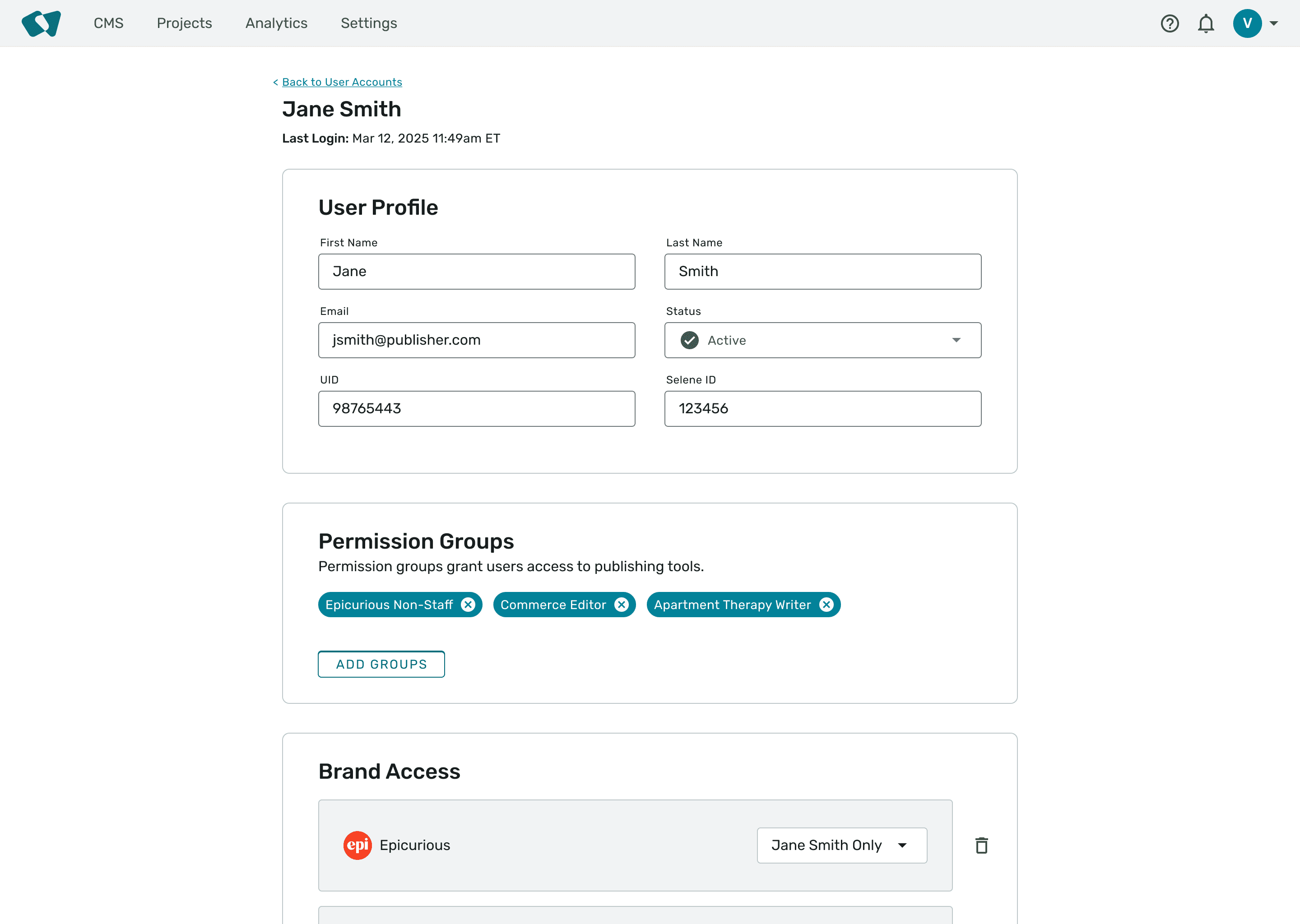Viewport: 1300px width, 924px height.
Task: Click the Jane Smith page heading
Action: 342,109
